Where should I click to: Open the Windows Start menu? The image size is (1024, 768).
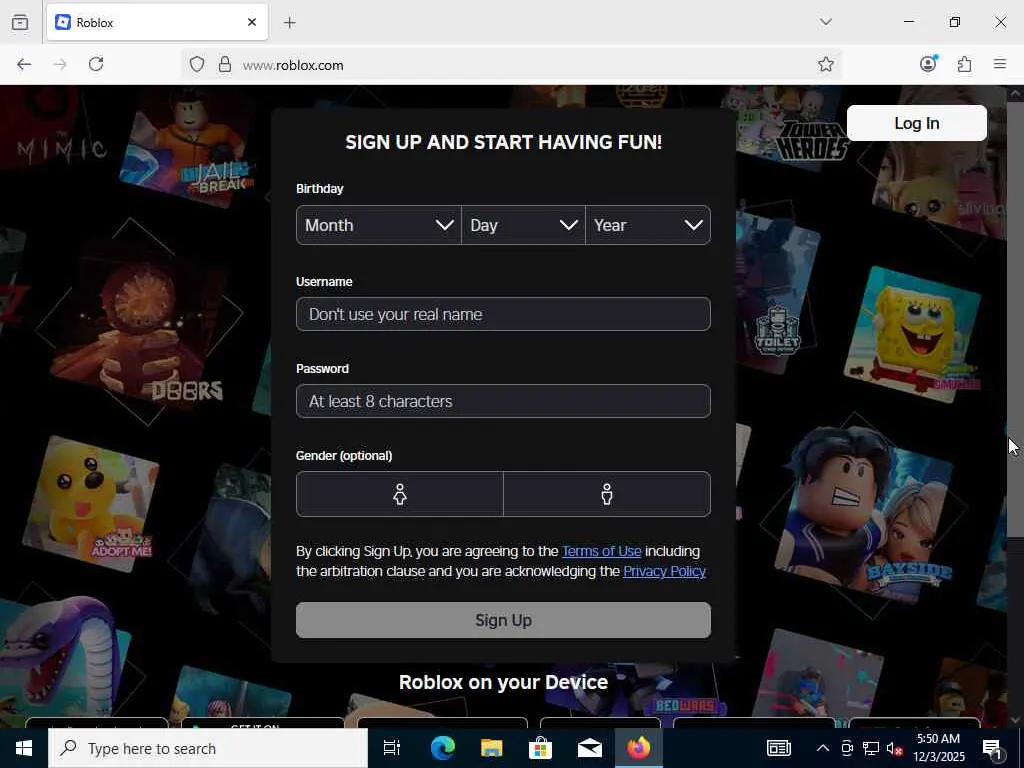pos(24,748)
